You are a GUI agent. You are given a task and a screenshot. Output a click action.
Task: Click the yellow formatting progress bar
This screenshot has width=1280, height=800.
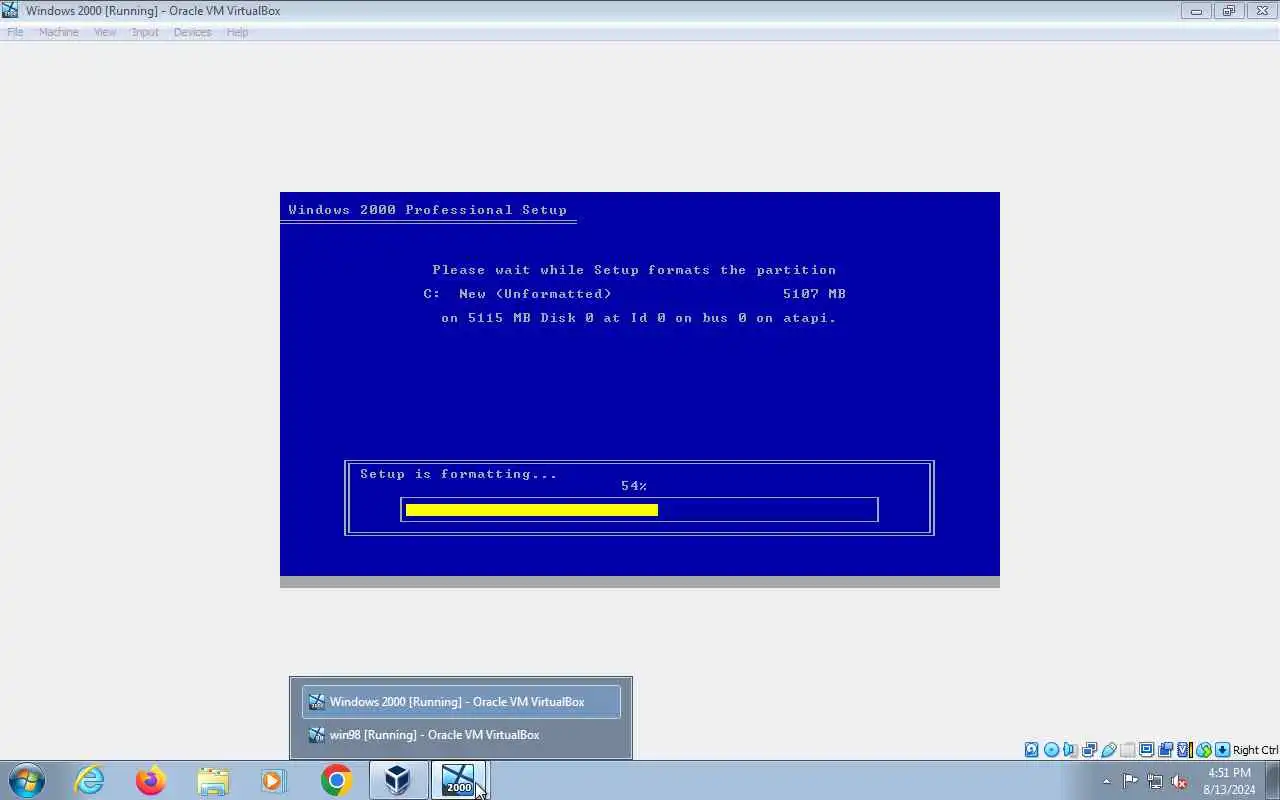coord(532,510)
